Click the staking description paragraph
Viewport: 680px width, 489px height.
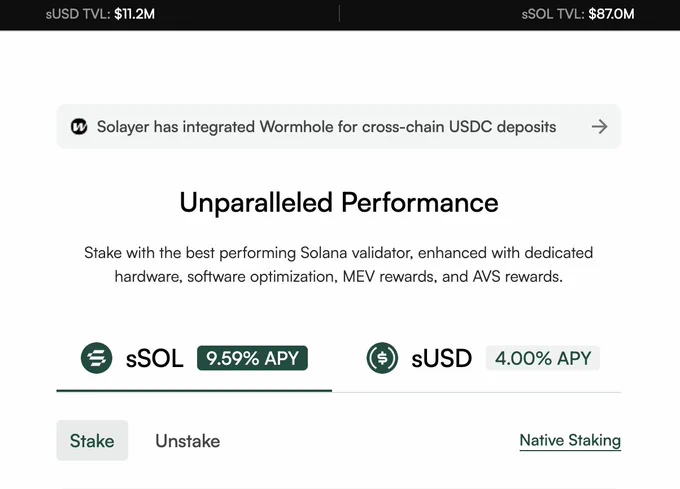coord(339,264)
